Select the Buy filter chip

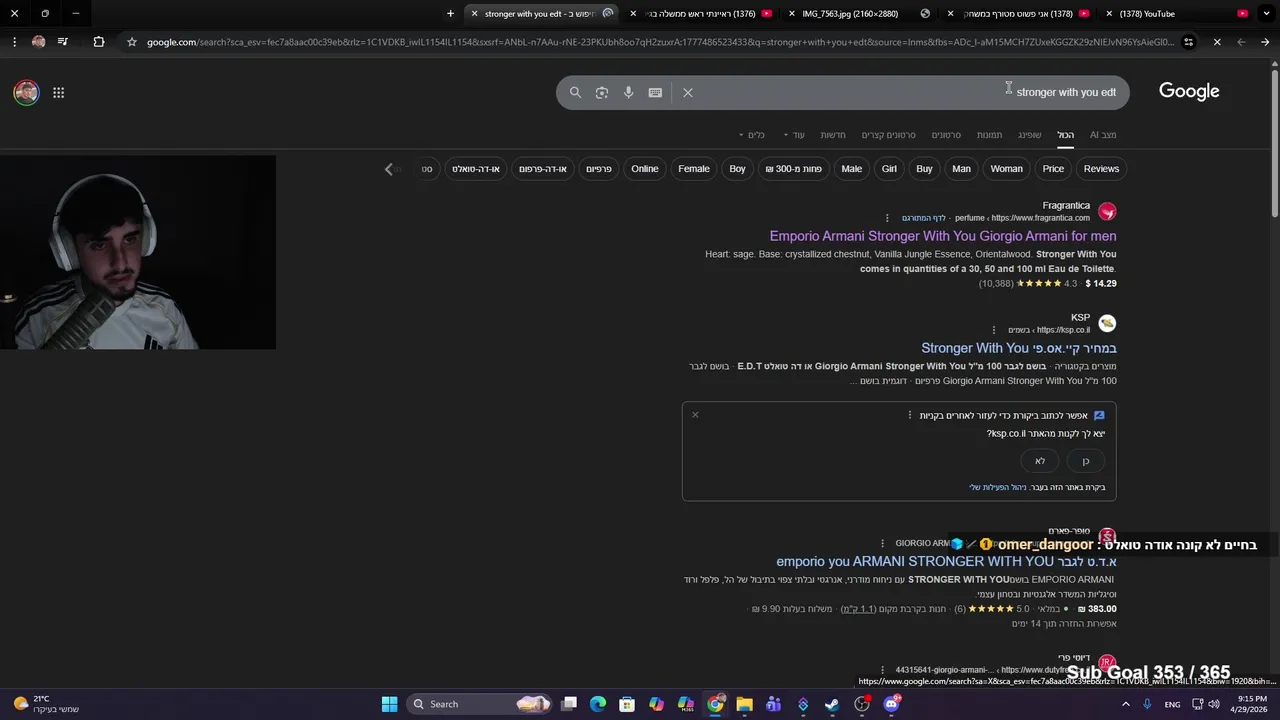(x=924, y=169)
